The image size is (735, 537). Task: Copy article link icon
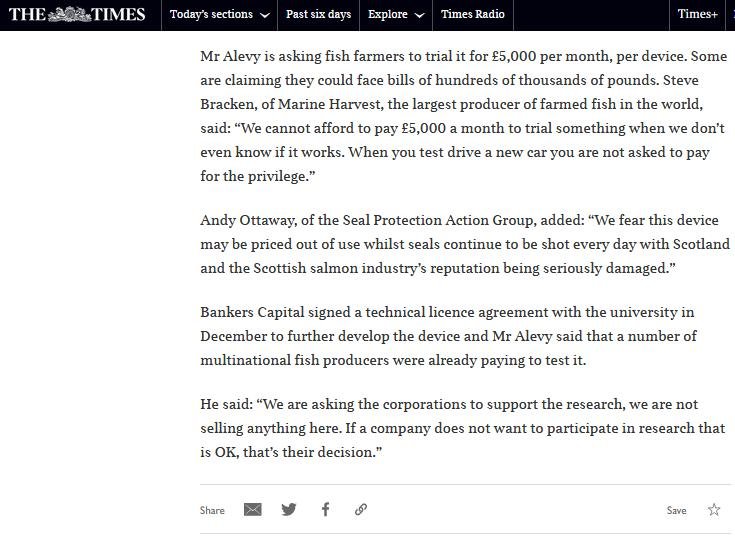point(361,509)
